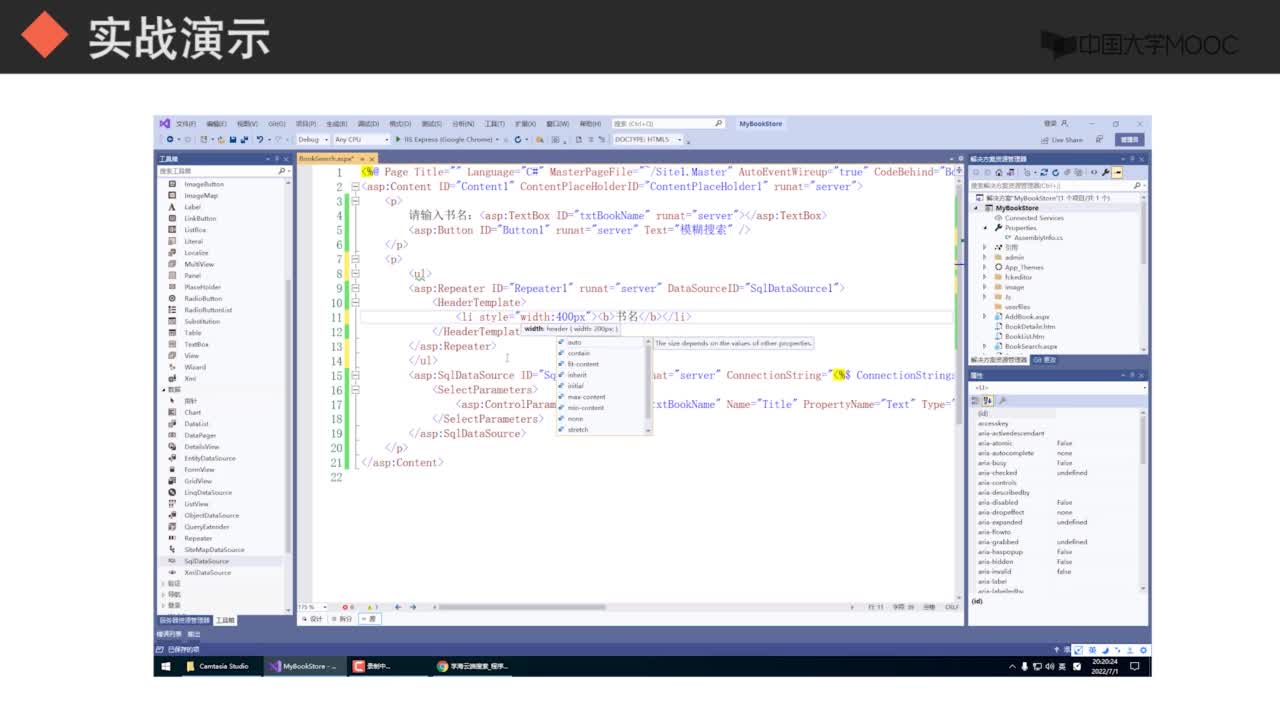Select the Wizard toolbox icon
The height and width of the screenshot is (720, 1280).
[x=173, y=367]
